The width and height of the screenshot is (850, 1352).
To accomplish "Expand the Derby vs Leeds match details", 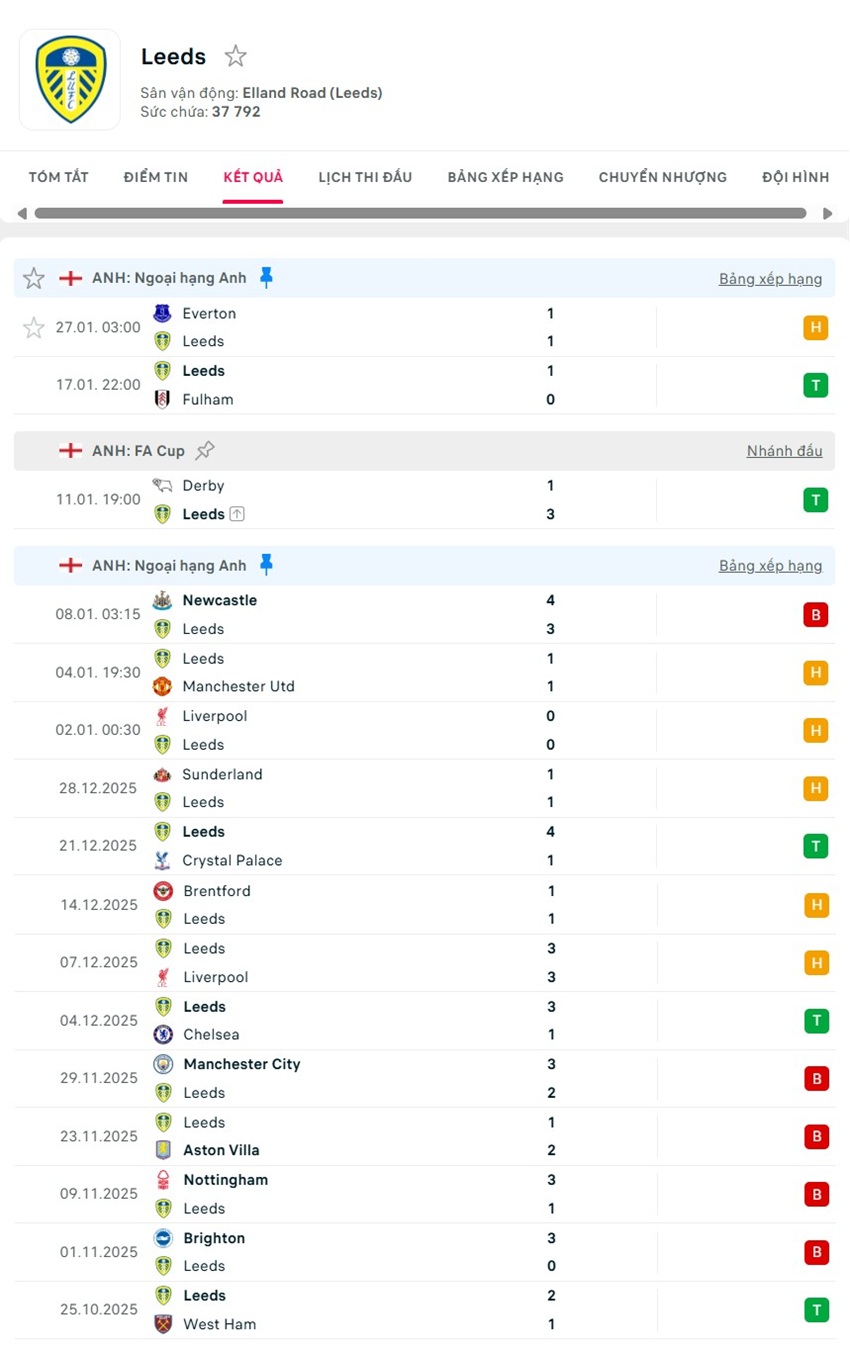I will [x=400, y=499].
